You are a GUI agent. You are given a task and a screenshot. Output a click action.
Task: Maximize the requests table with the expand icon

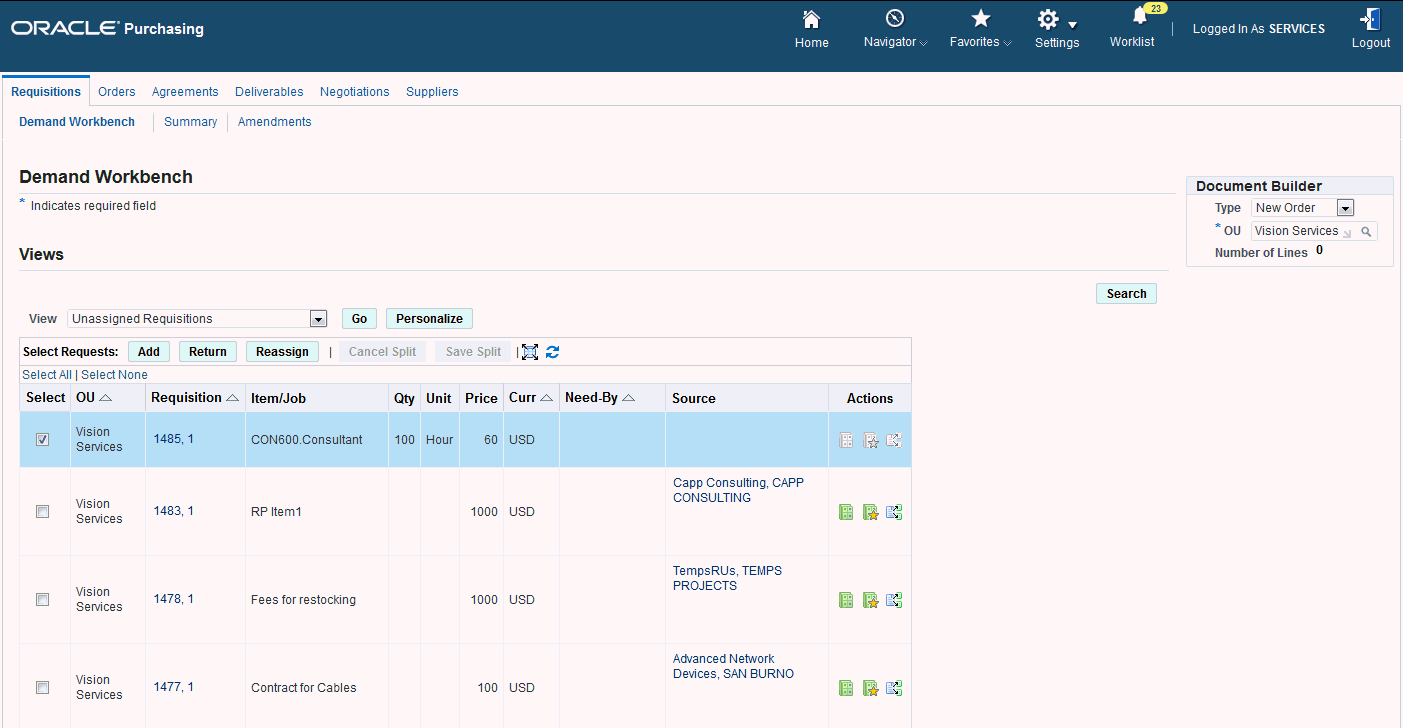tap(530, 352)
